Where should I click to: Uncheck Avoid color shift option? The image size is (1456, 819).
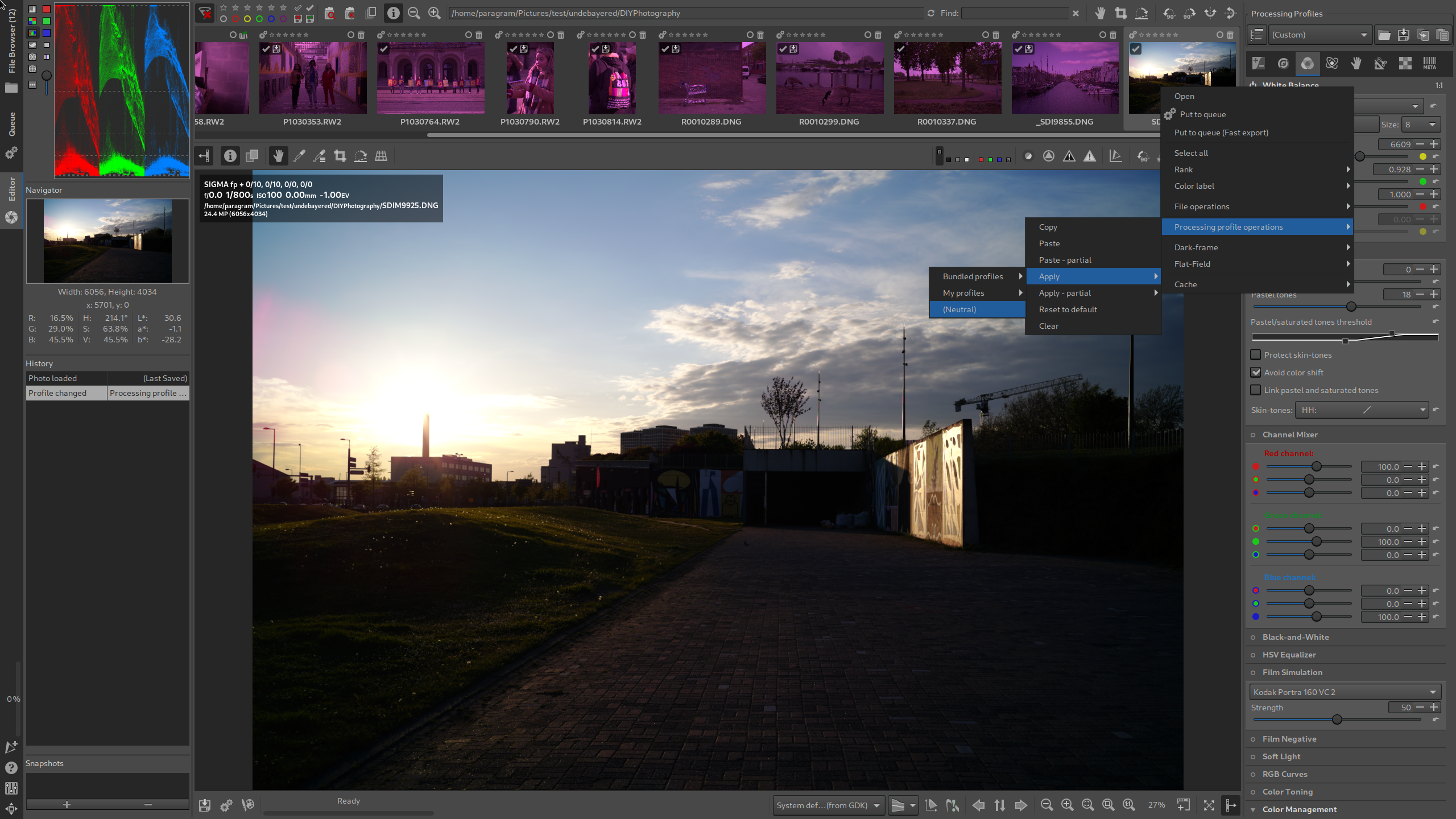(x=1256, y=373)
